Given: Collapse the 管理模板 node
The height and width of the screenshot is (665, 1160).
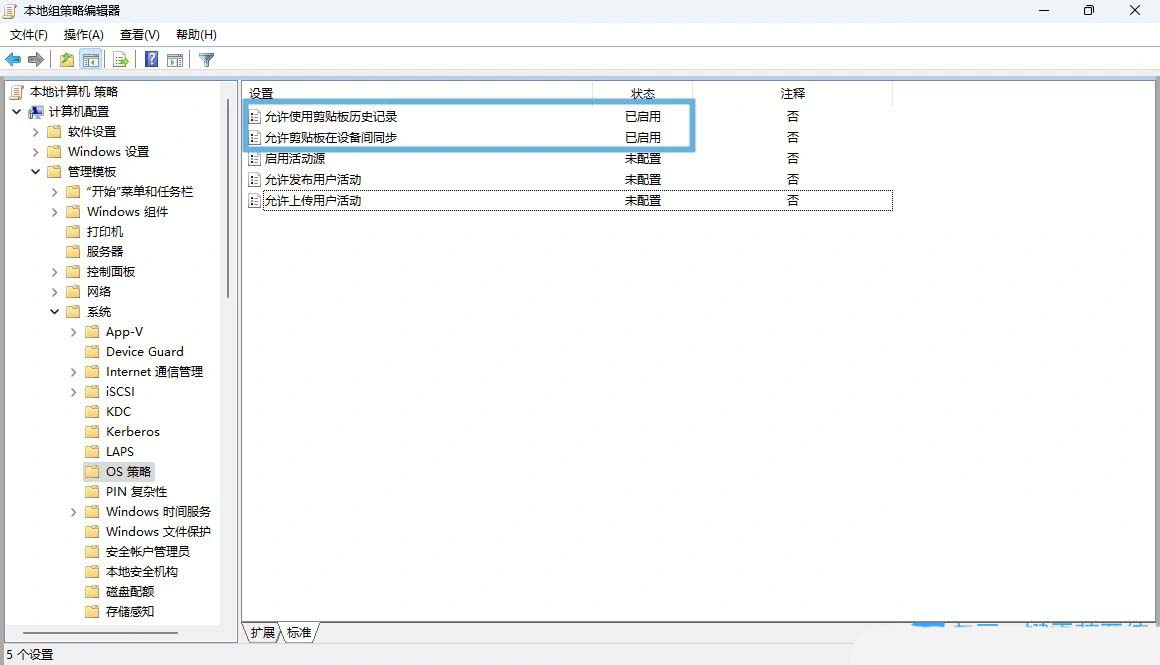Looking at the screenshot, I should [36, 172].
